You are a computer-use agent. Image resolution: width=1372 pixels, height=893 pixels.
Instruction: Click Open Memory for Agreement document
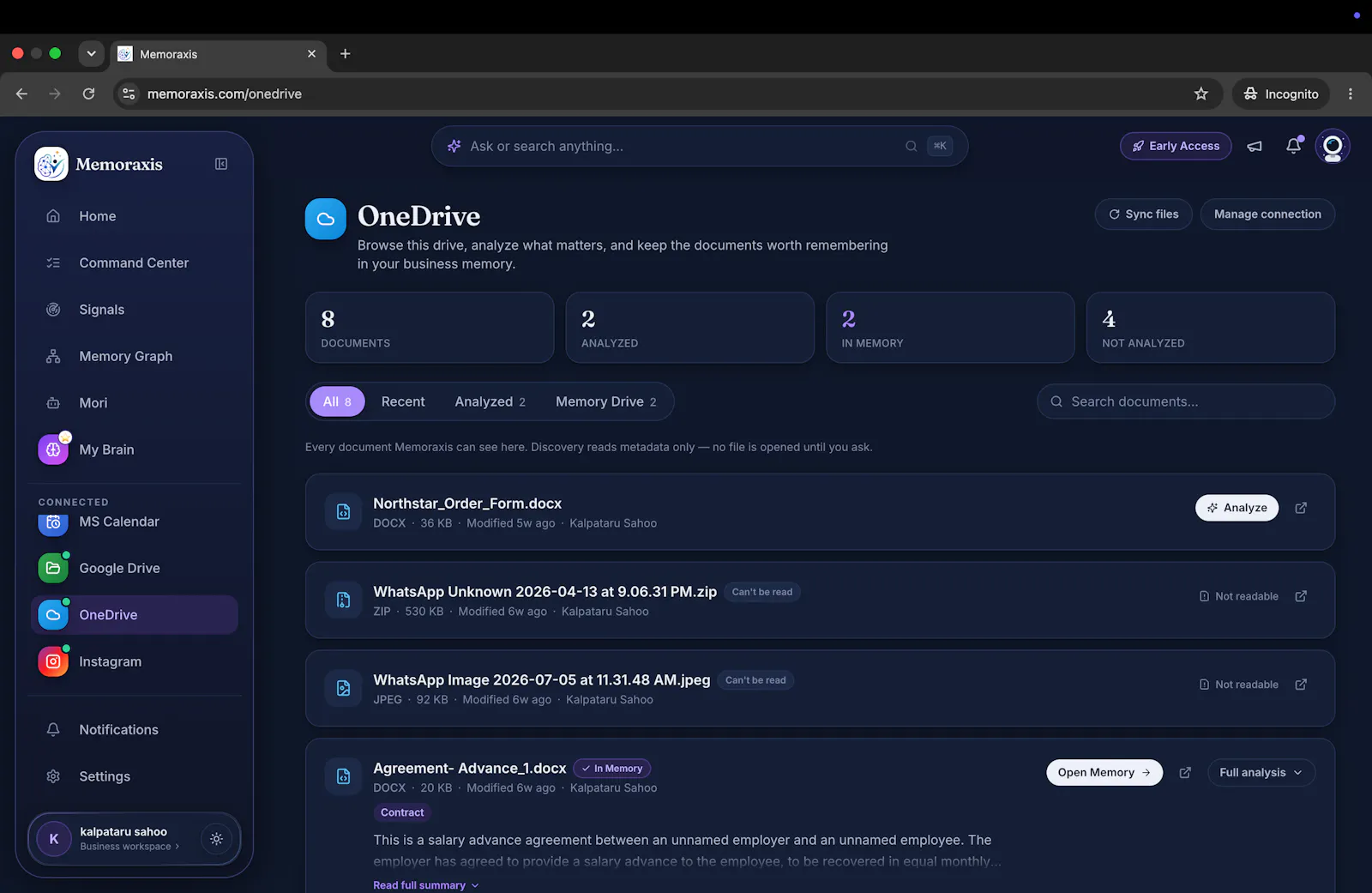pyautogui.click(x=1104, y=773)
